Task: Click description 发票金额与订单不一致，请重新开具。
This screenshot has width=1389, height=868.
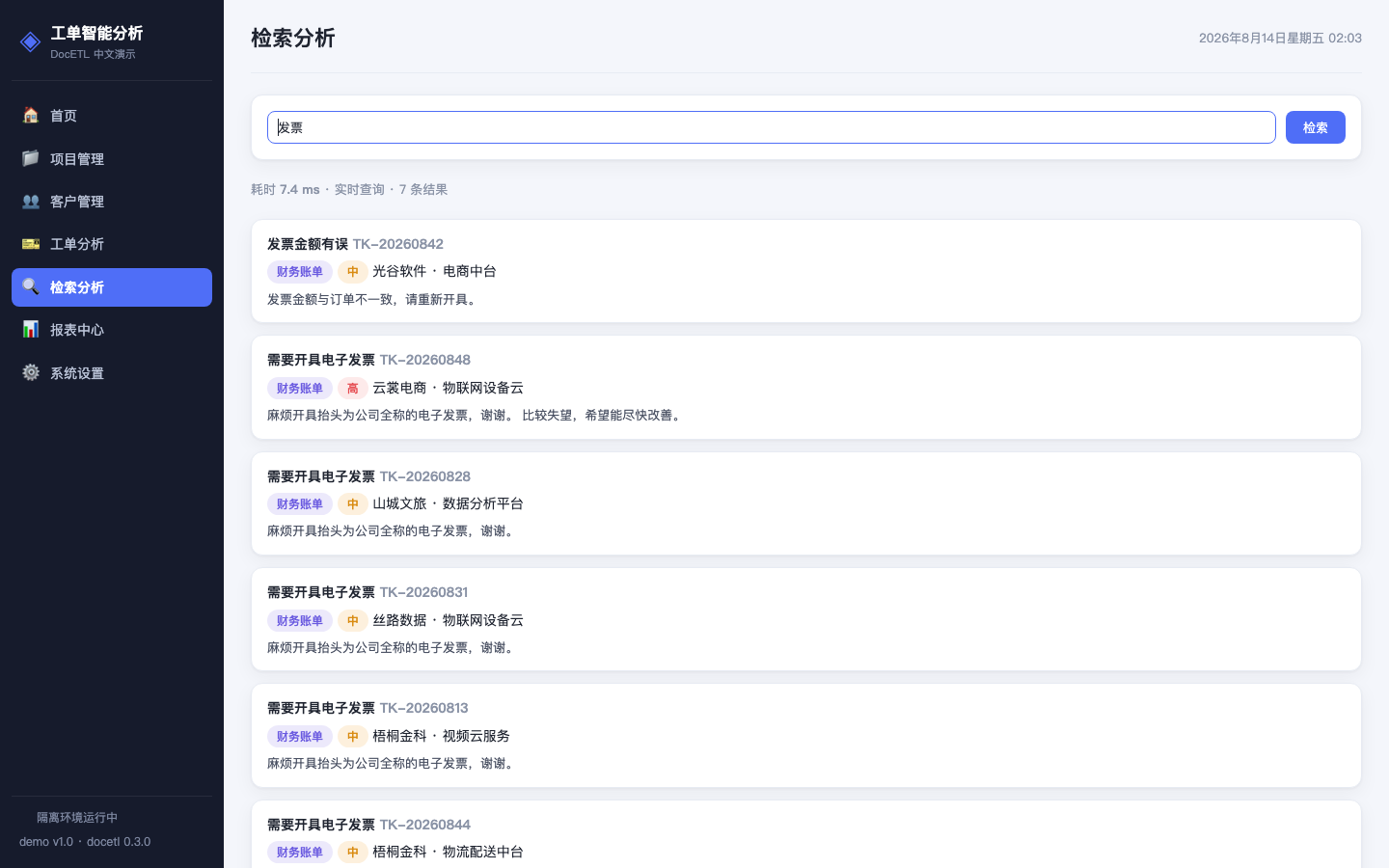Action: coord(374,300)
